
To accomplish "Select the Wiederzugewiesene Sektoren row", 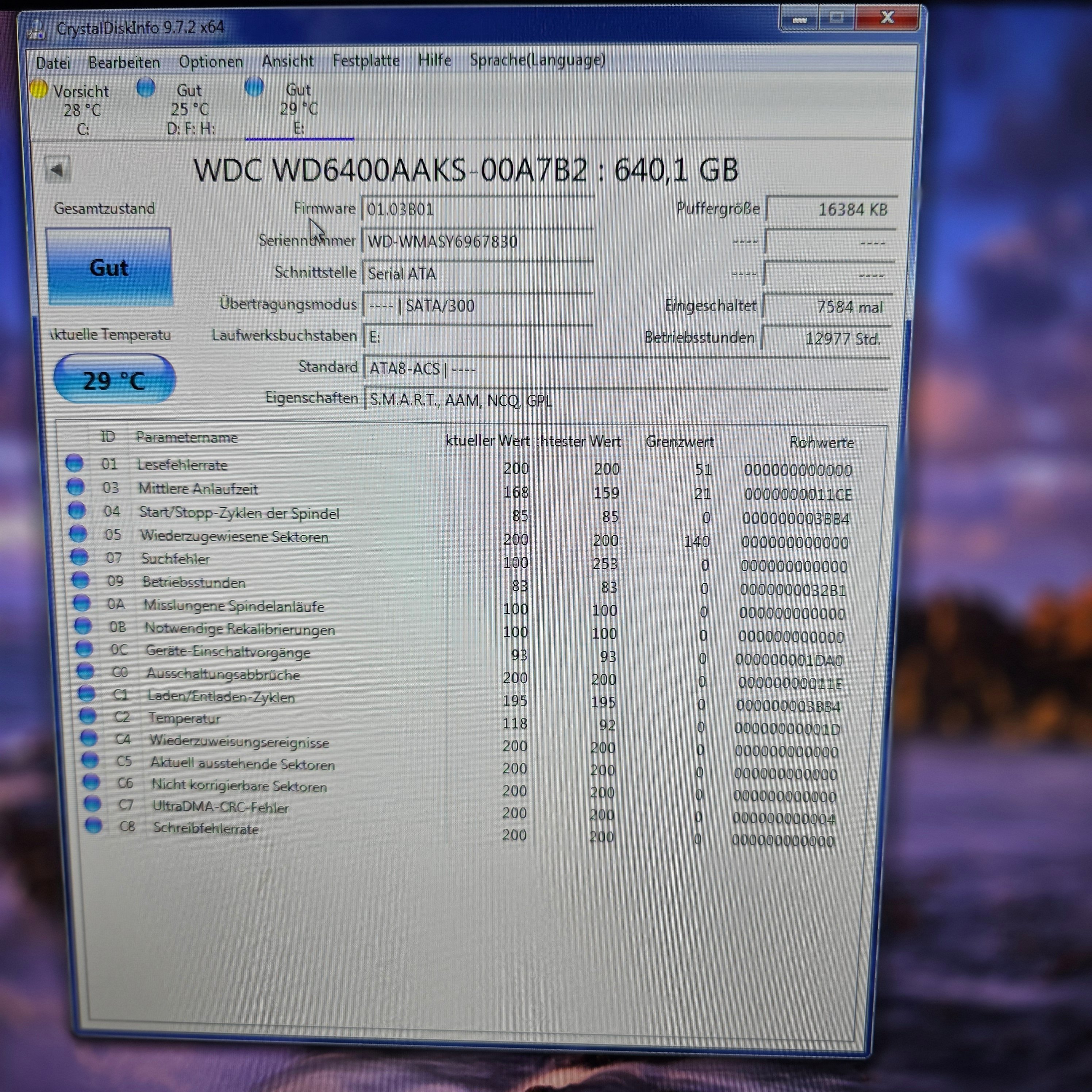I will click(234, 537).
